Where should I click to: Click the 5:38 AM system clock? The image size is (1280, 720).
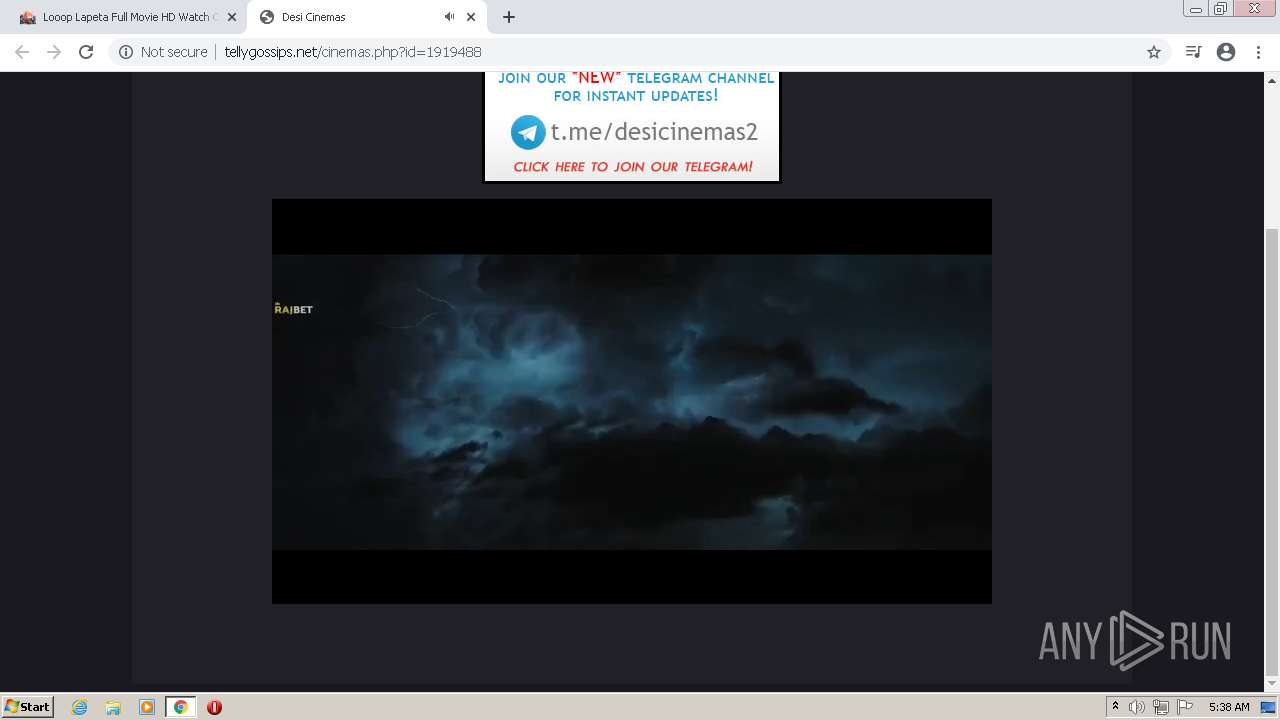(1229, 707)
